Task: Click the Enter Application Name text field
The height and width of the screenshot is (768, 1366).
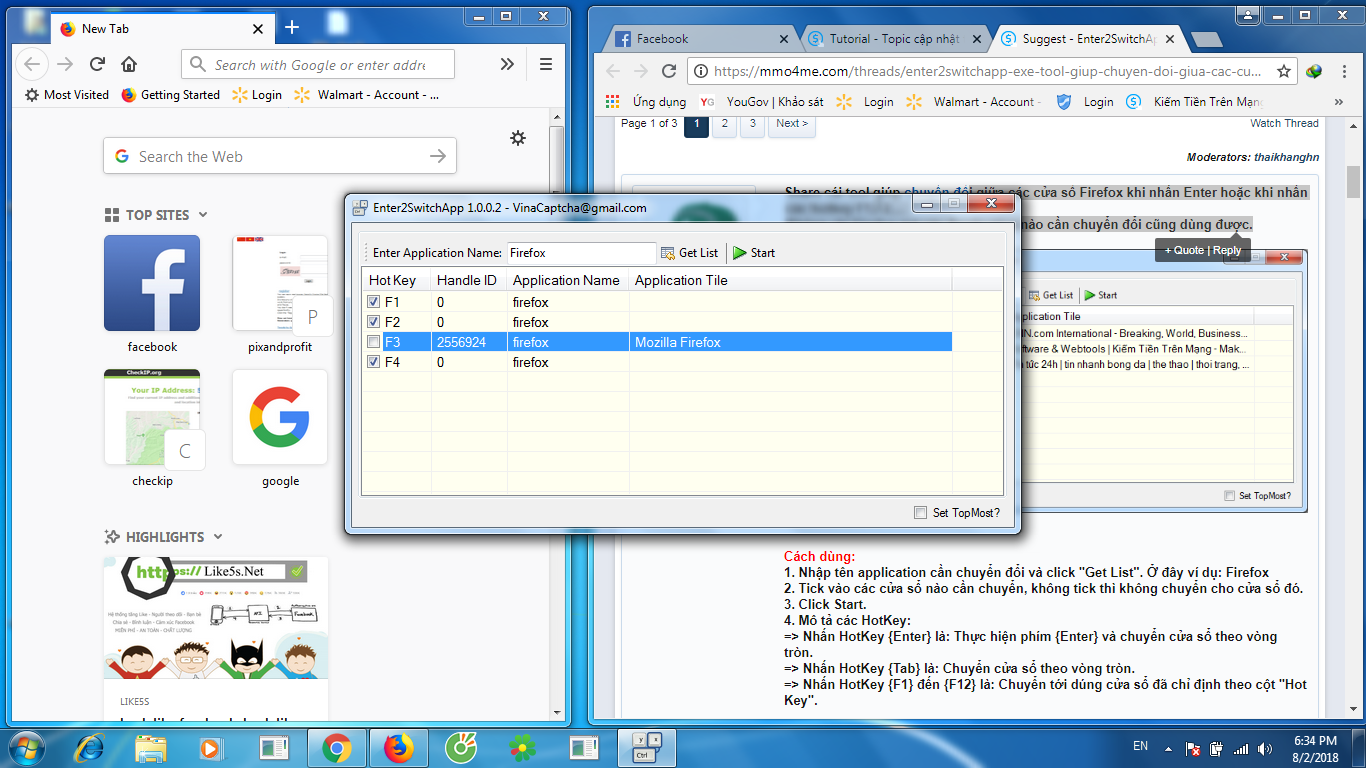Action: (x=581, y=253)
